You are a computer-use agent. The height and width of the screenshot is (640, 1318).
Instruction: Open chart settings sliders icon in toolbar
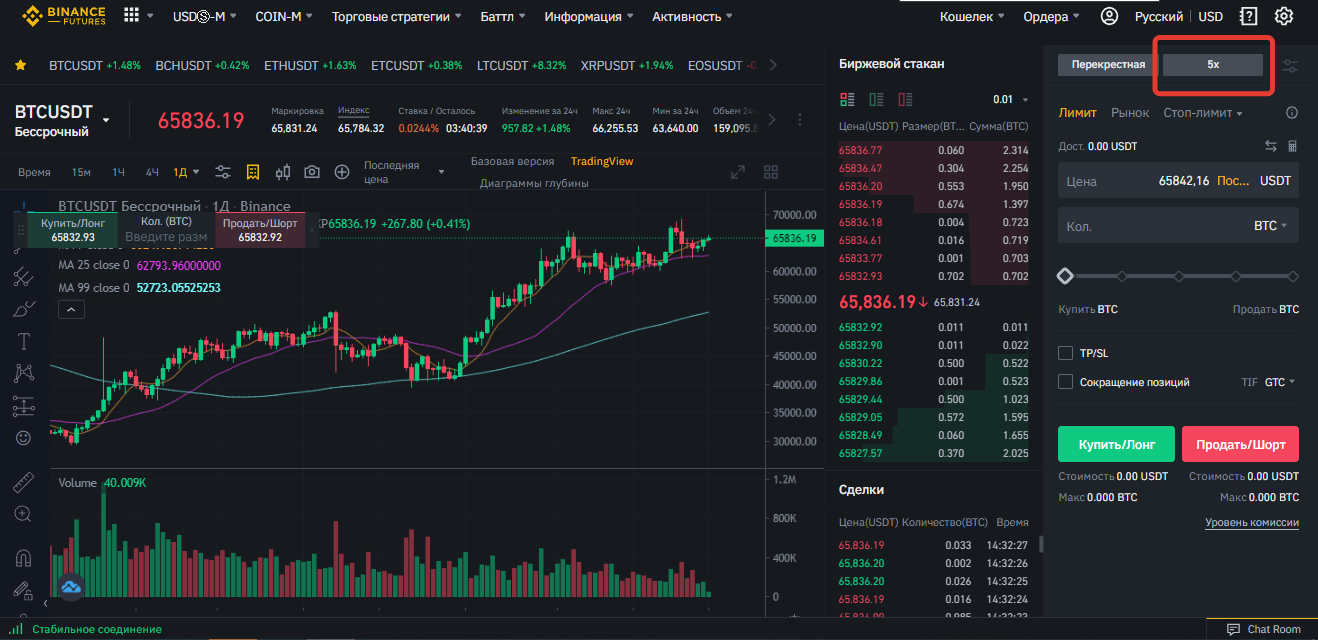(223, 172)
